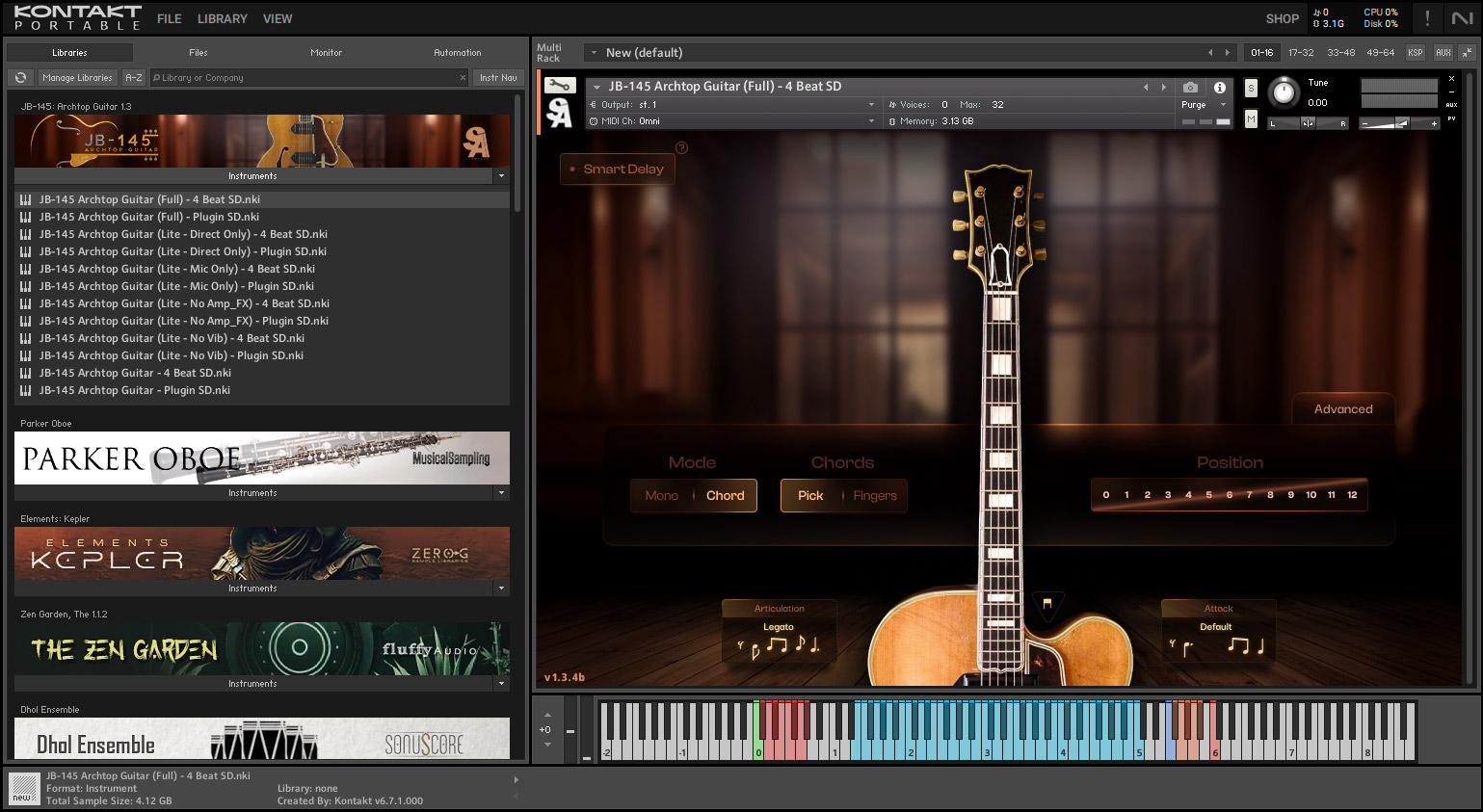Click the camera snapshot icon
Image resolution: width=1483 pixels, height=812 pixels.
1190,87
